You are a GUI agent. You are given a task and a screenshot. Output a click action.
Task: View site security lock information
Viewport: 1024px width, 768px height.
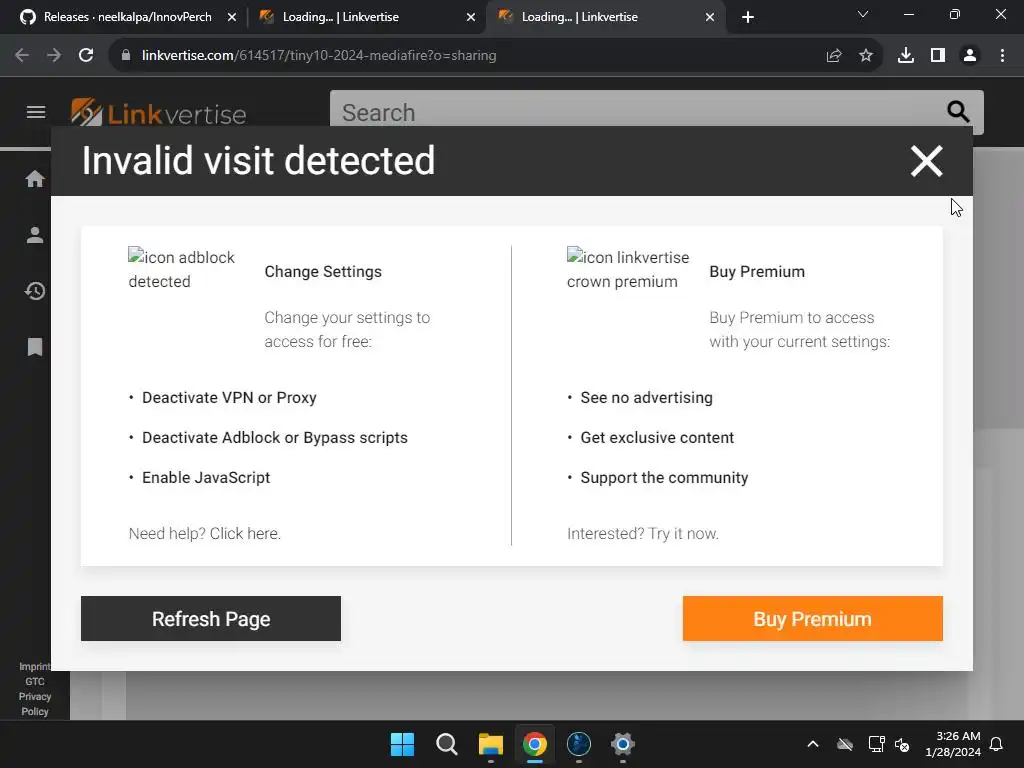point(126,56)
